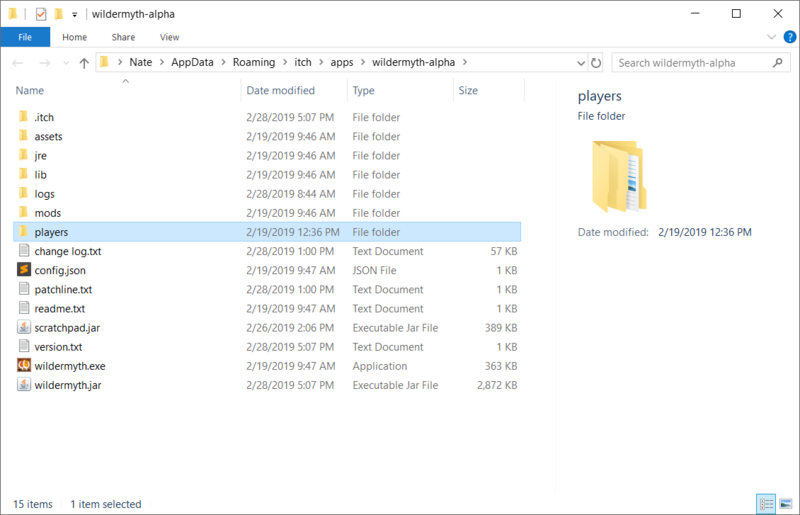Click the wildermyth.exe application icon
Viewport: 800px width, 515px height.
pyautogui.click(x=24, y=366)
